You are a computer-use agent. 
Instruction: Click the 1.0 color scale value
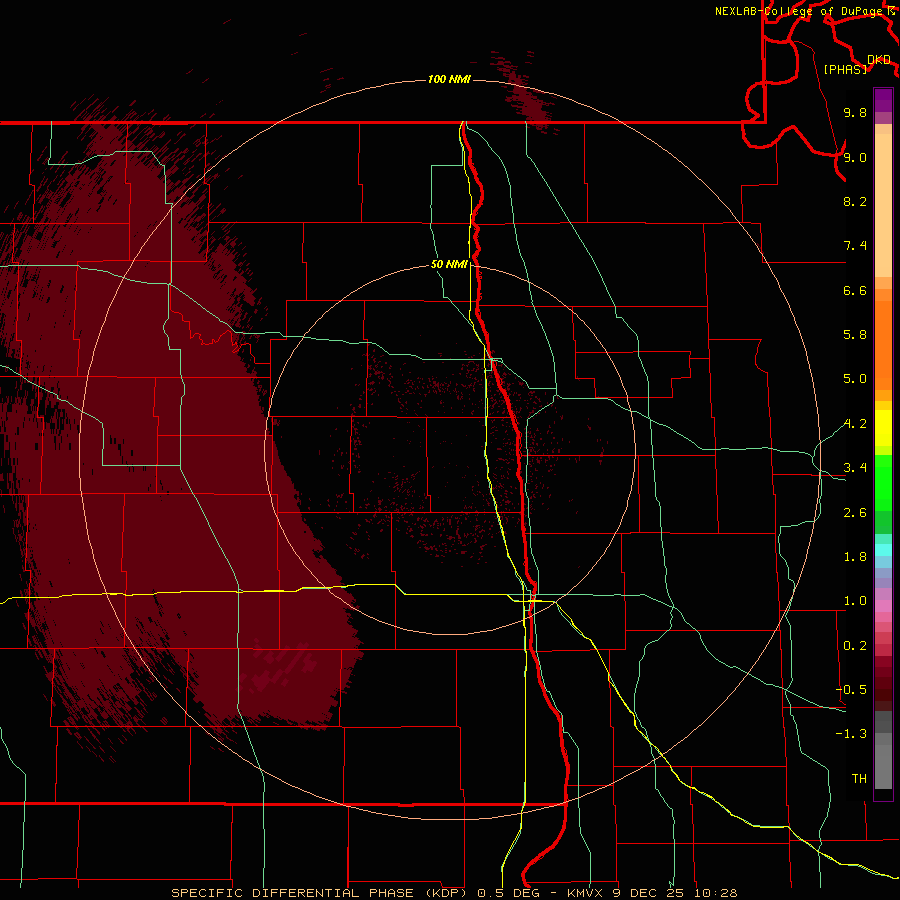(x=855, y=601)
